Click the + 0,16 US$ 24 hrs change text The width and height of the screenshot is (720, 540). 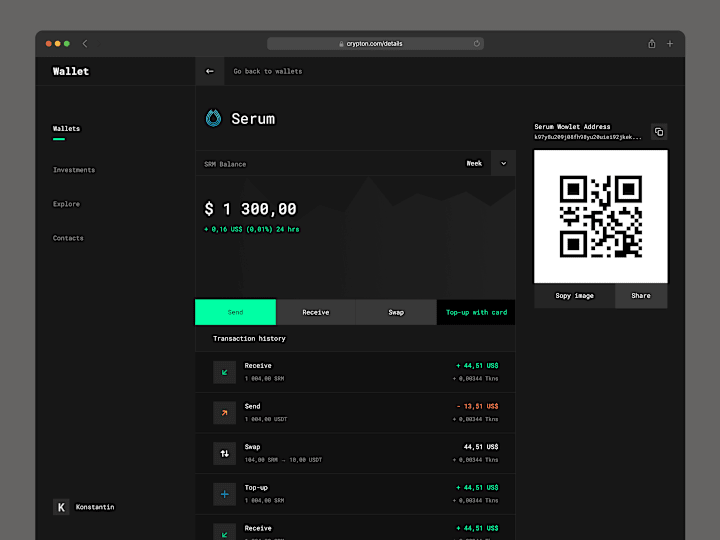click(252, 229)
